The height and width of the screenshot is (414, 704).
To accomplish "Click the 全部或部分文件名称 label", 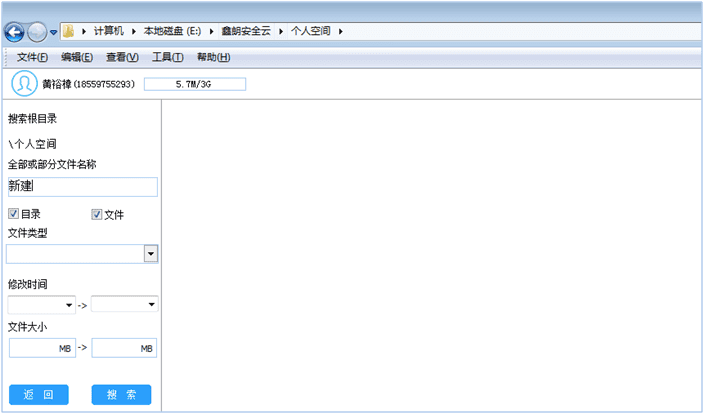I will point(52,164).
